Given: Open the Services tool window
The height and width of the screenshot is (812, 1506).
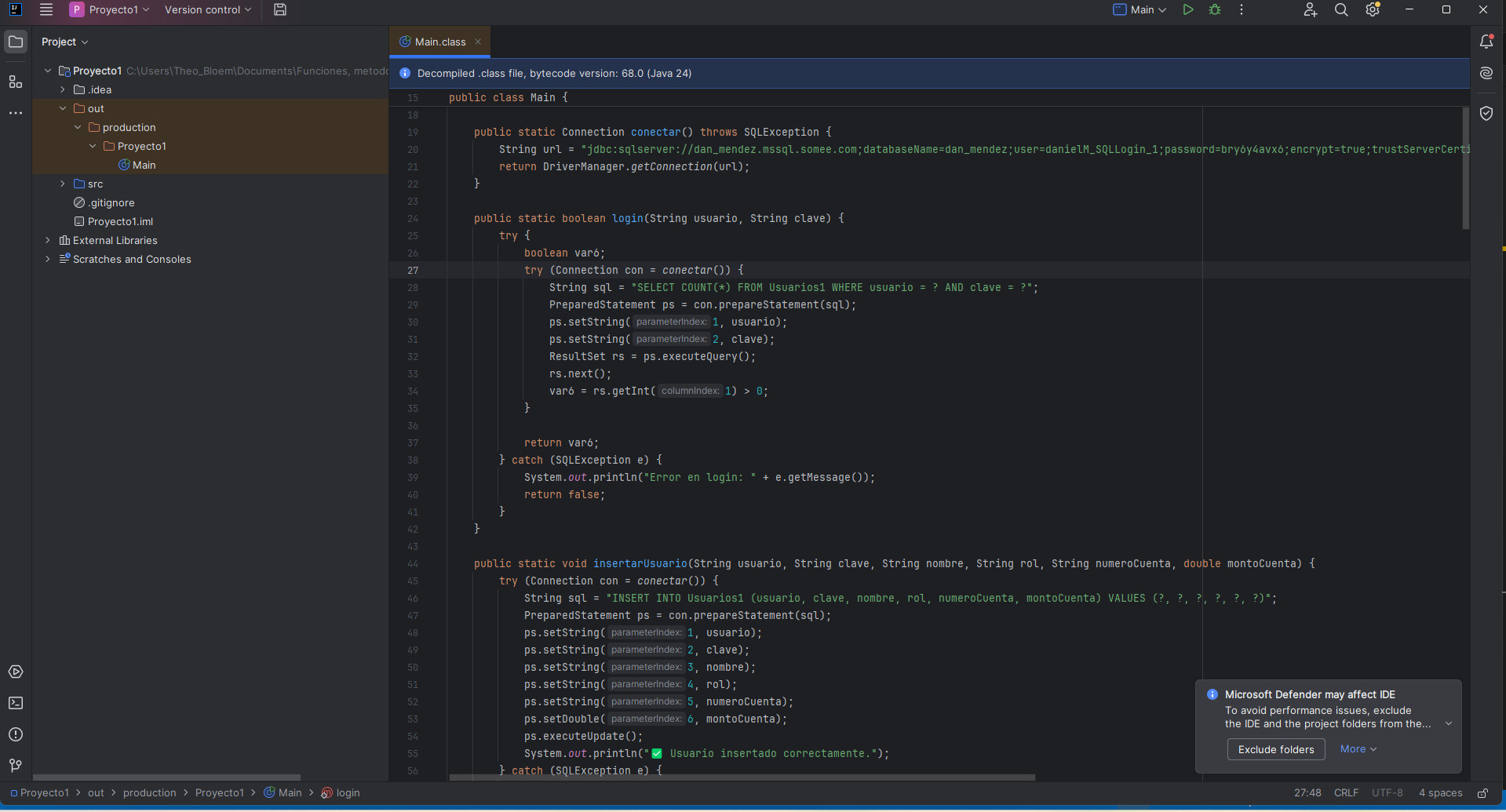Looking at the screenshot, I should coord(16,672).
